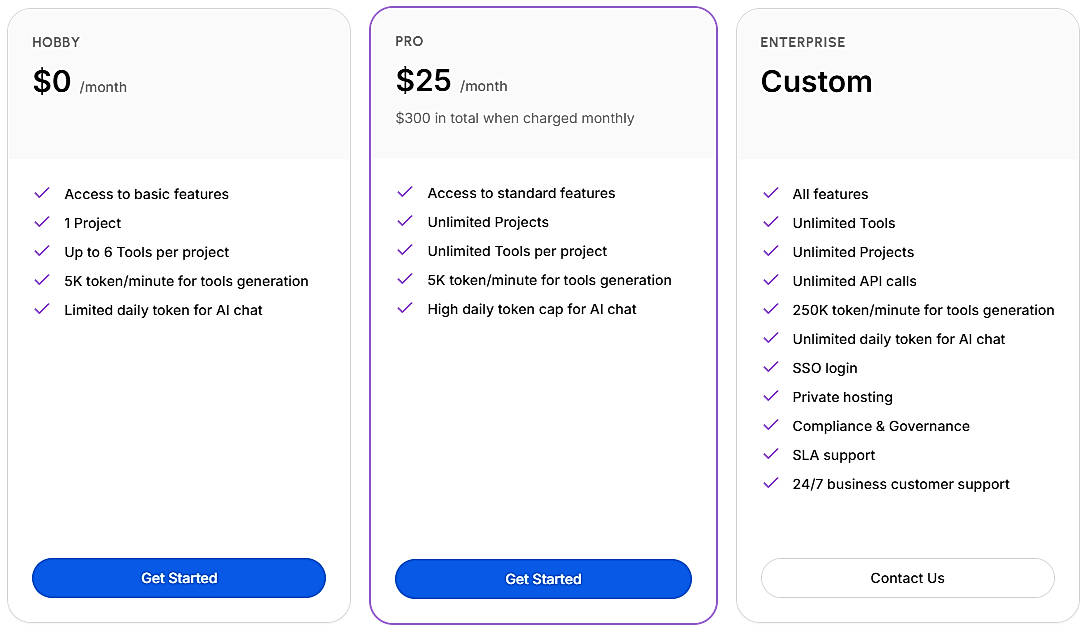Click checkmark beside High daily token cap
Viewport: 1087px width, 635px height.
tap(405, 308)
